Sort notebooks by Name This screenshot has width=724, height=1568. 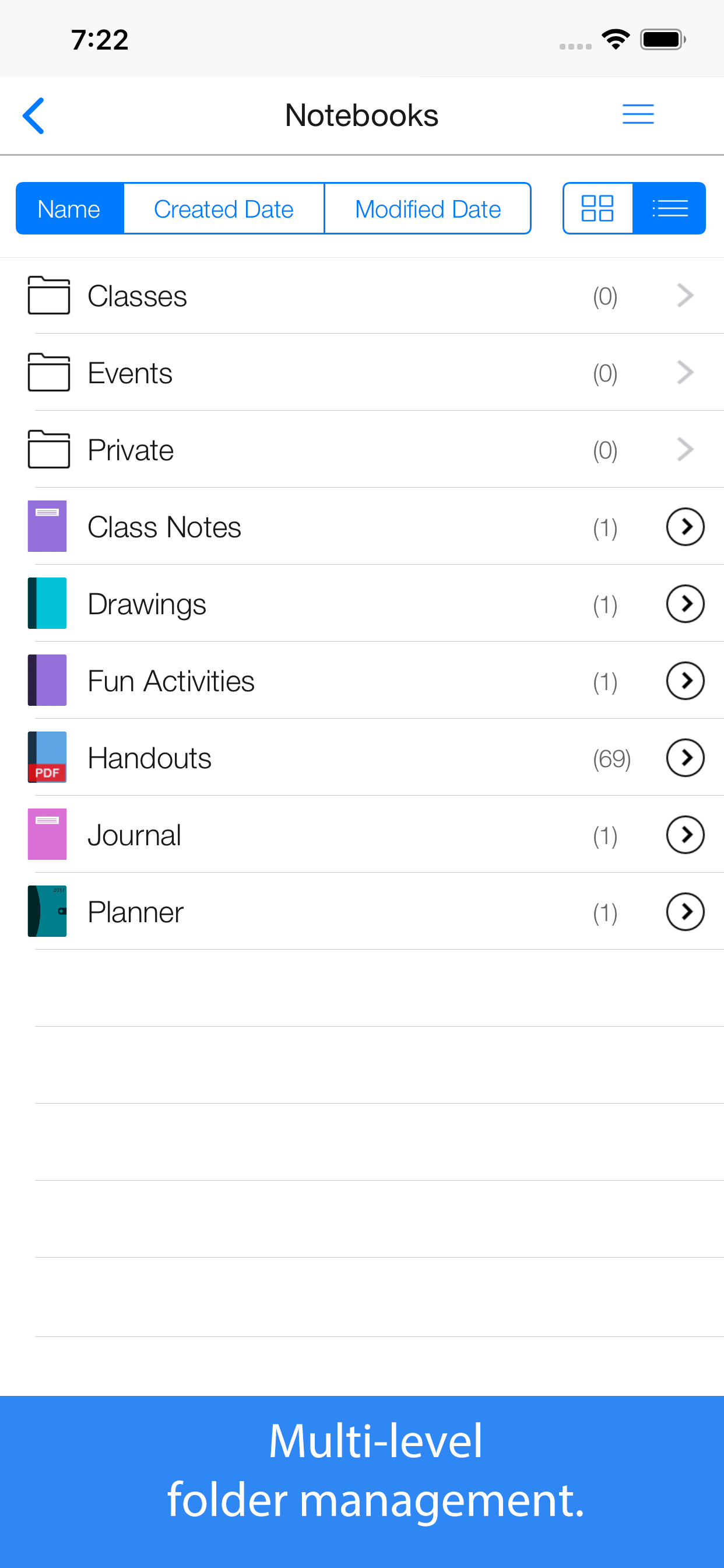coord(69,209)
